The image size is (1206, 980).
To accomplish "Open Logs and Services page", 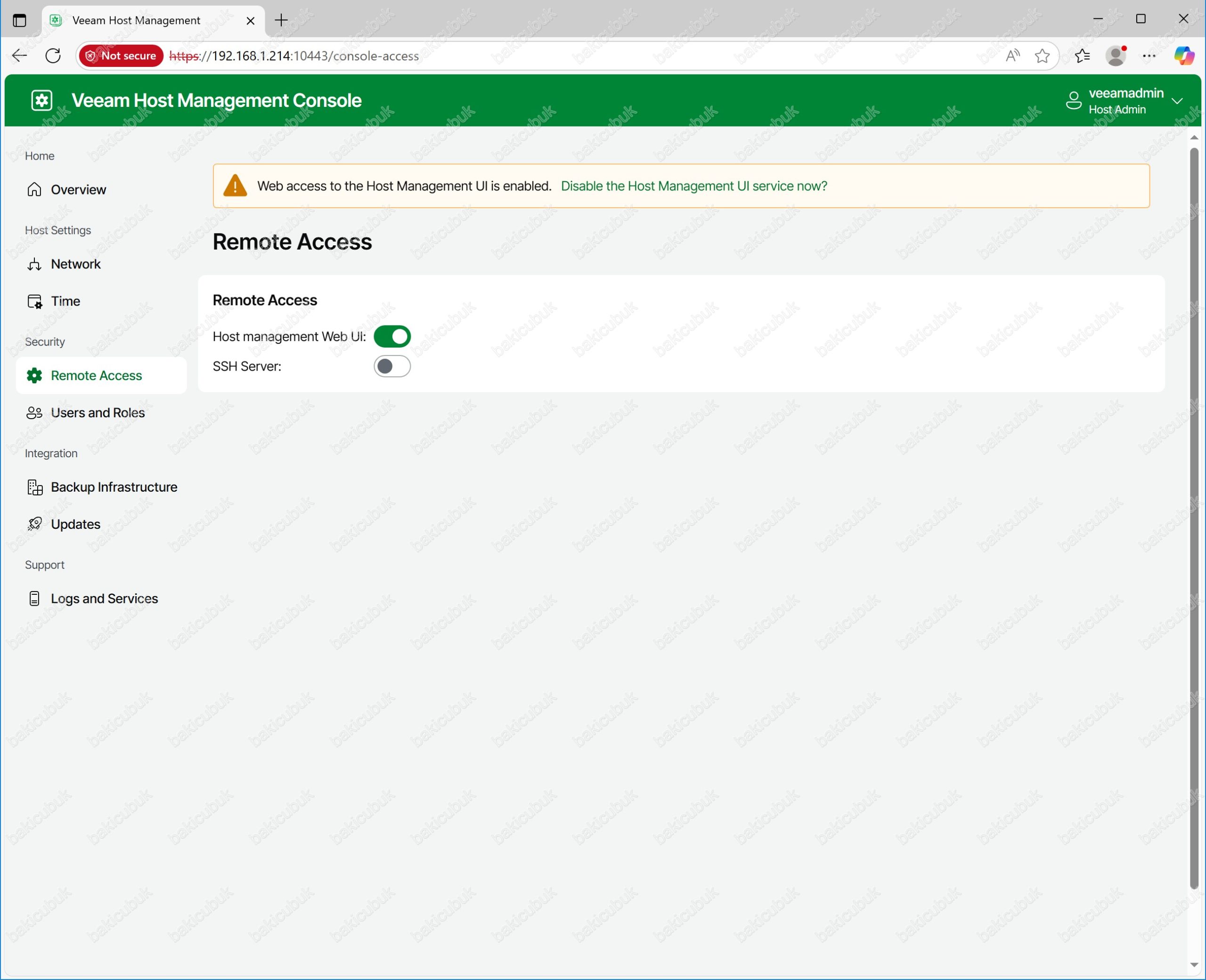I will [101, 599].
